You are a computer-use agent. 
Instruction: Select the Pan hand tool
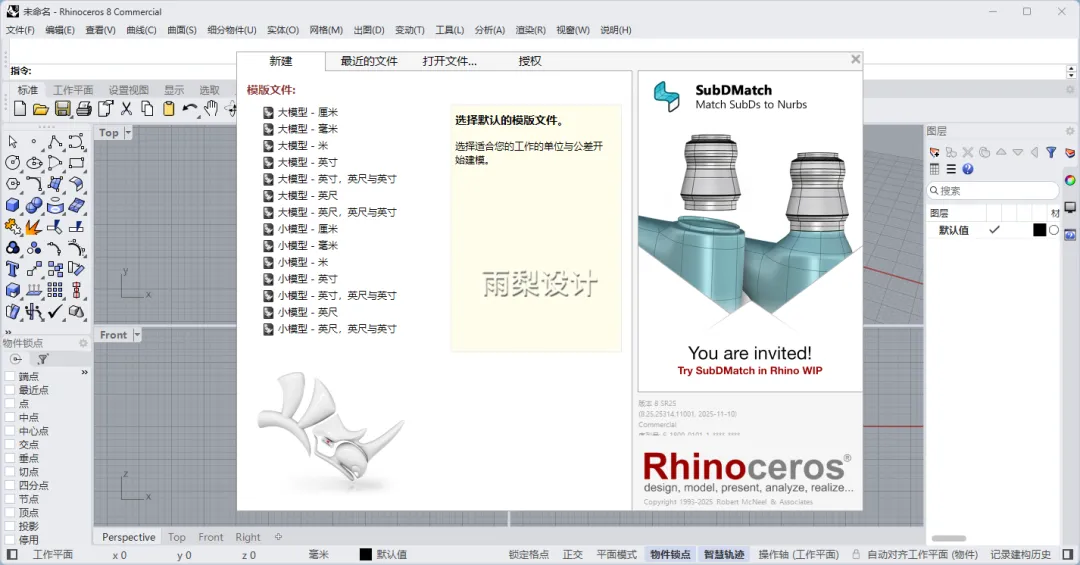point(211,108)
